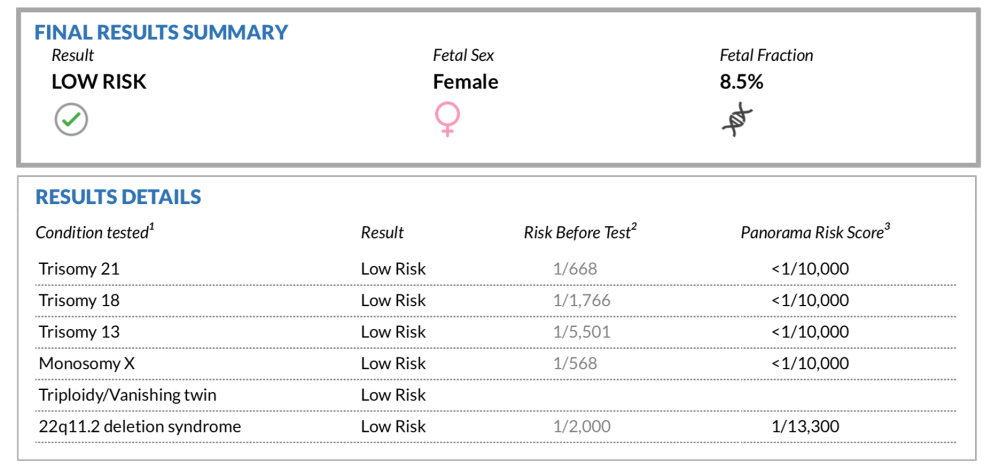
Task: Select the Triploidy/Vanishing twin row label
Action: pyautogui.click(x=127, y=395)
